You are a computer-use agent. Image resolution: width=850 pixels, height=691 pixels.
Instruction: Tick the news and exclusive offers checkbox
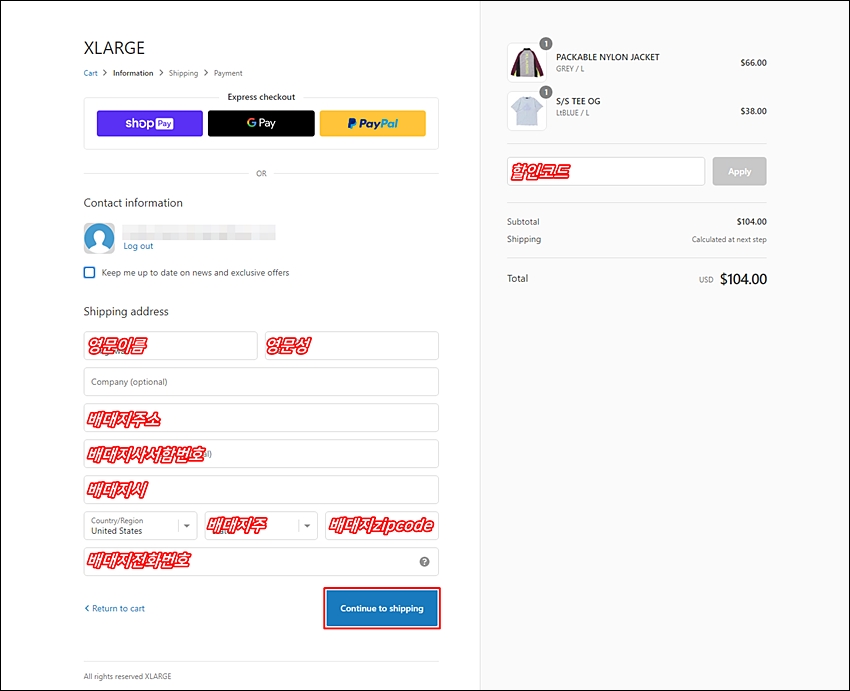point(89,273)
